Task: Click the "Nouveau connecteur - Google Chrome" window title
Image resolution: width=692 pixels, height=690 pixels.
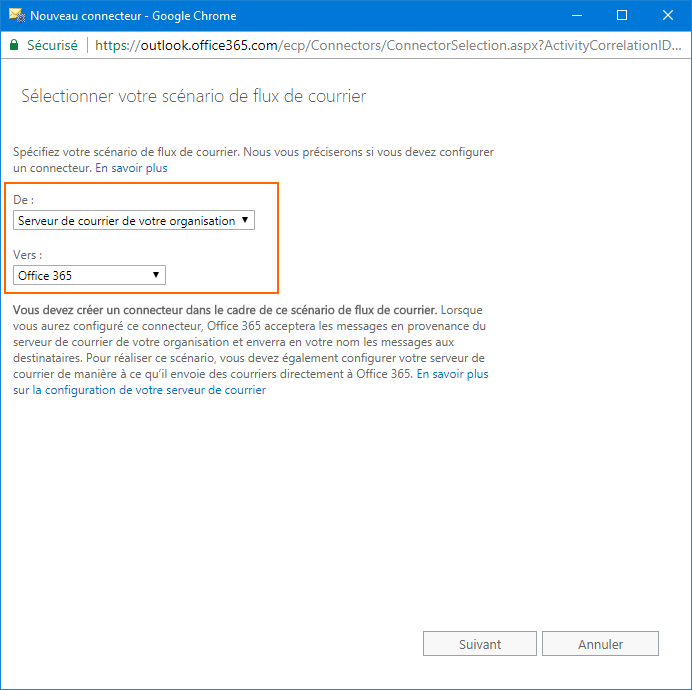Action: 133,16
